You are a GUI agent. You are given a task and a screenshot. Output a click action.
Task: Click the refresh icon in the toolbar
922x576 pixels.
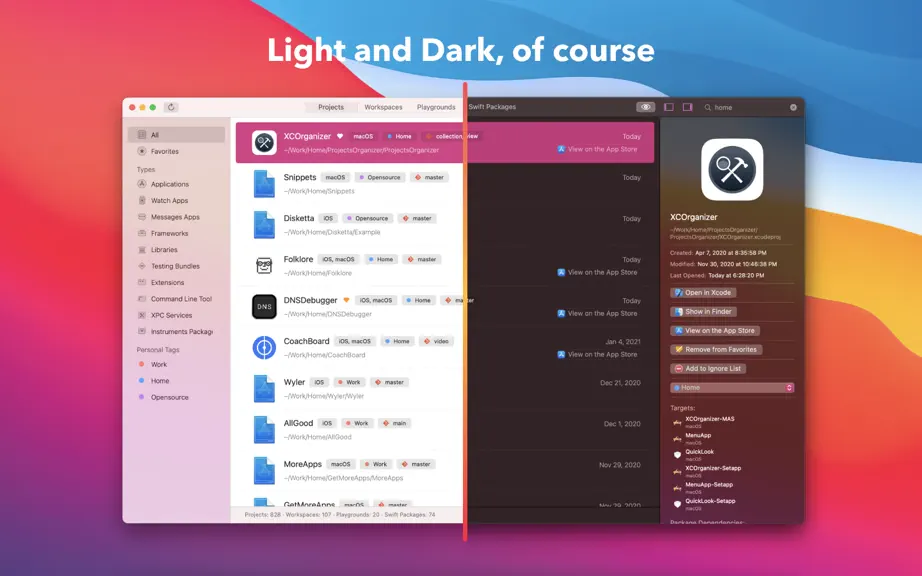(171, 107)
